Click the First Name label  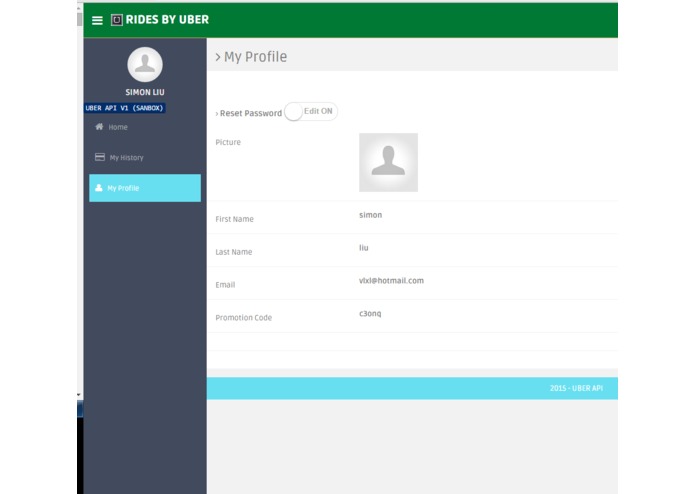(x=234, y=219)
